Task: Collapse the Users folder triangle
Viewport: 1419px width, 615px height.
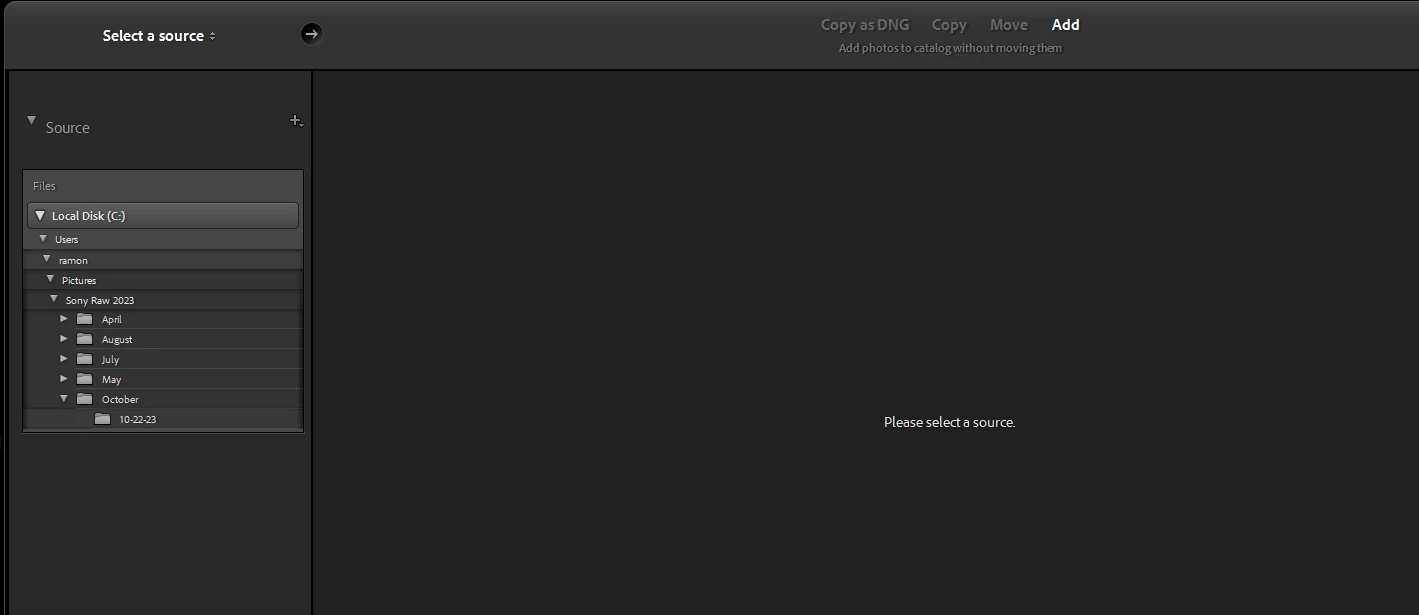Action: coord(43,239)
